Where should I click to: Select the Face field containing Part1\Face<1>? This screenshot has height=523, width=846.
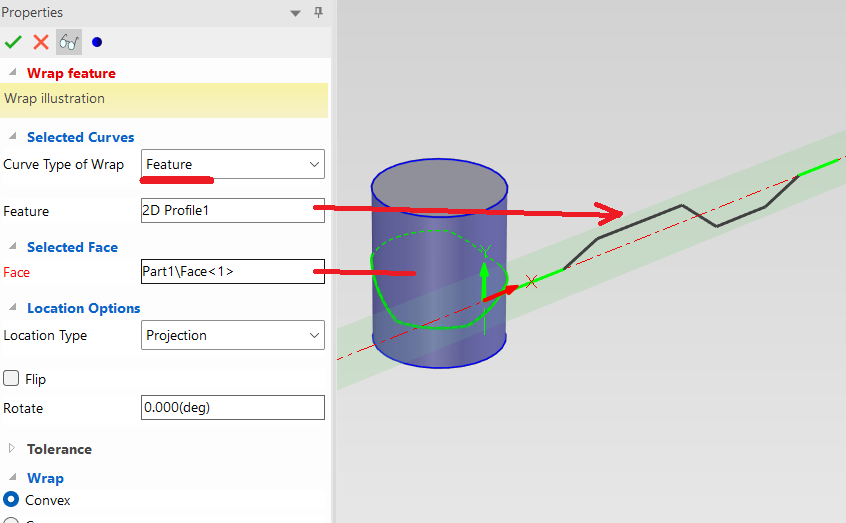click(233, 271)
